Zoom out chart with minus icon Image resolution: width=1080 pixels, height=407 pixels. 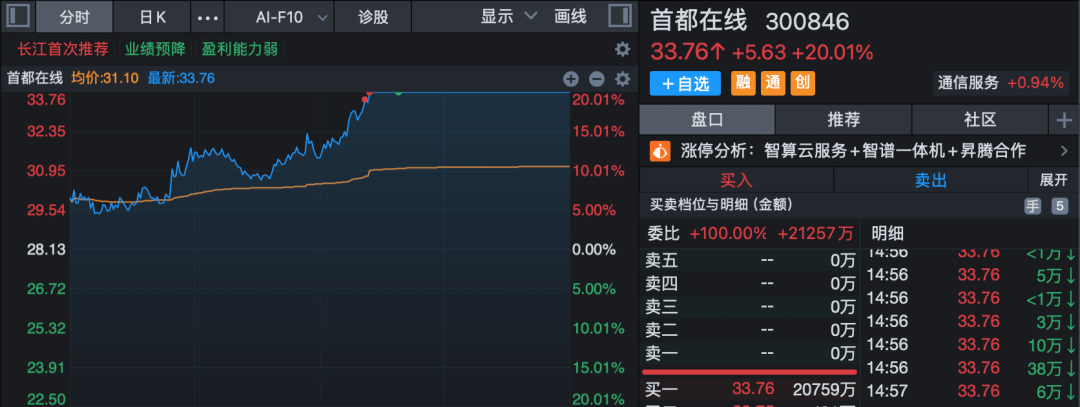596,78
